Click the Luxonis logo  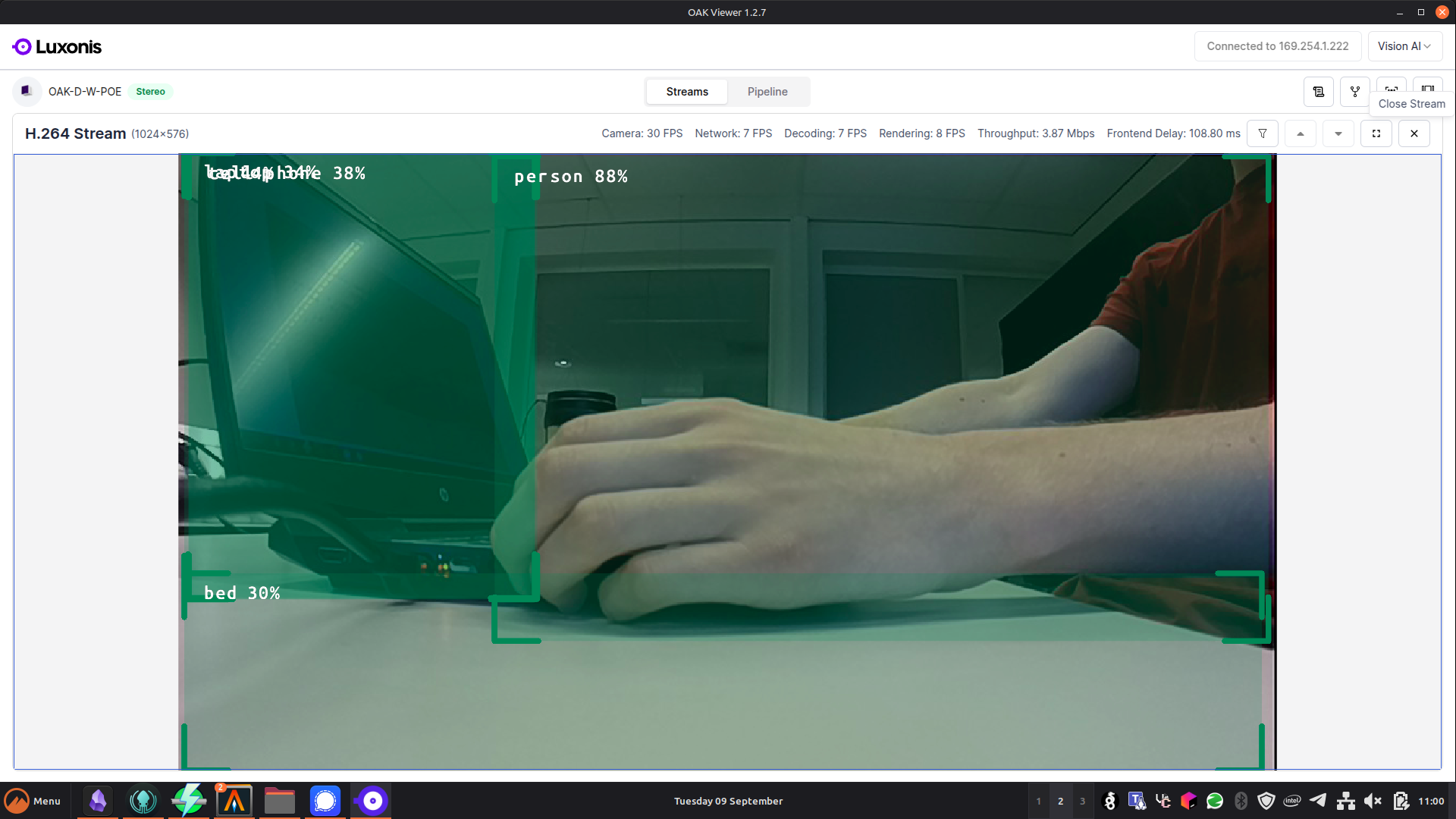[57, 47]
